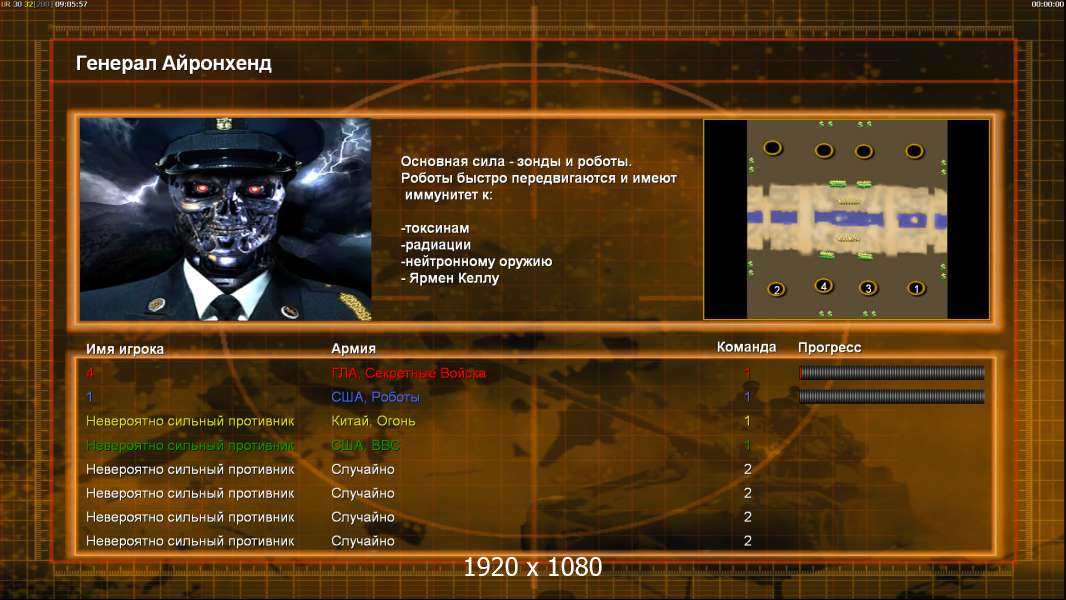Click the progress bar for player 1
The image size is (1066, 600).
891,396
